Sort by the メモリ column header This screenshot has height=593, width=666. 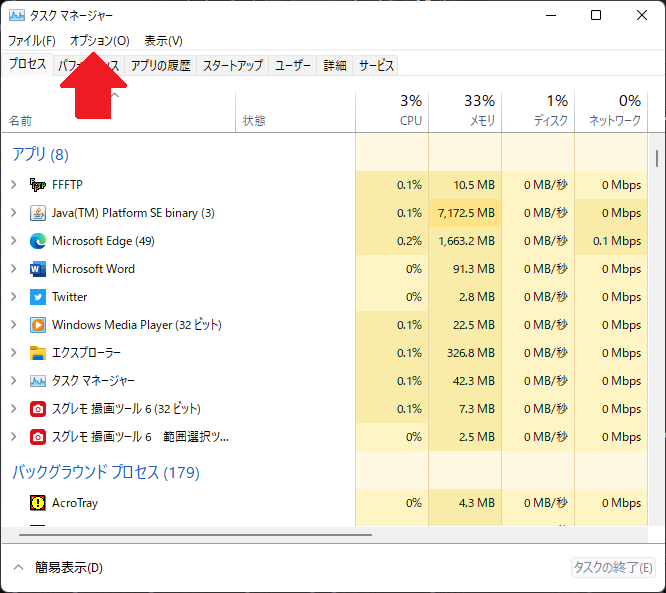465,112
